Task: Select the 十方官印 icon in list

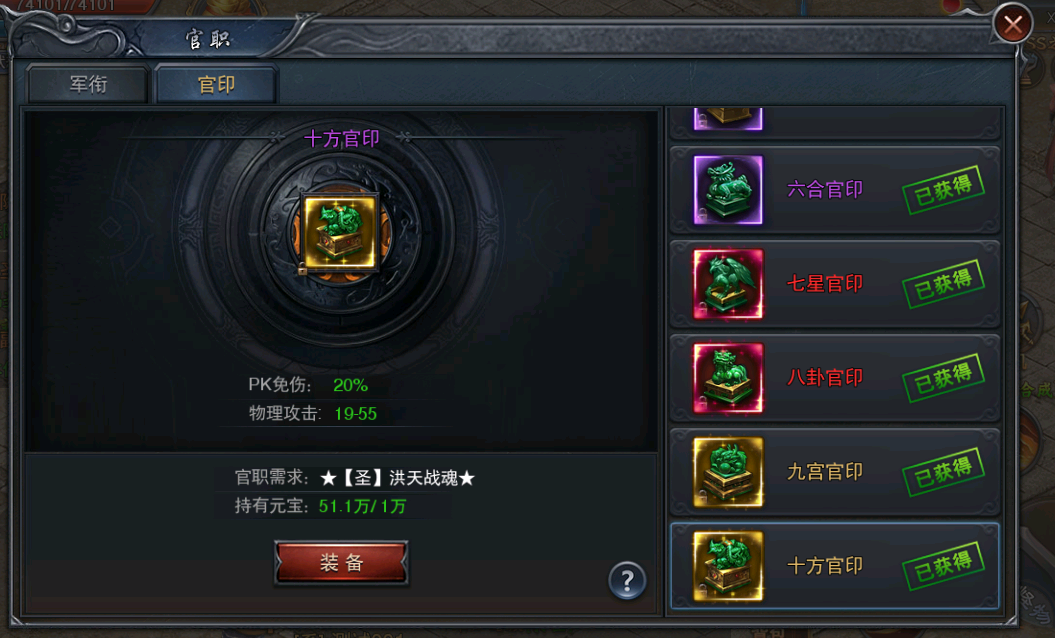Action: point(728,567)
